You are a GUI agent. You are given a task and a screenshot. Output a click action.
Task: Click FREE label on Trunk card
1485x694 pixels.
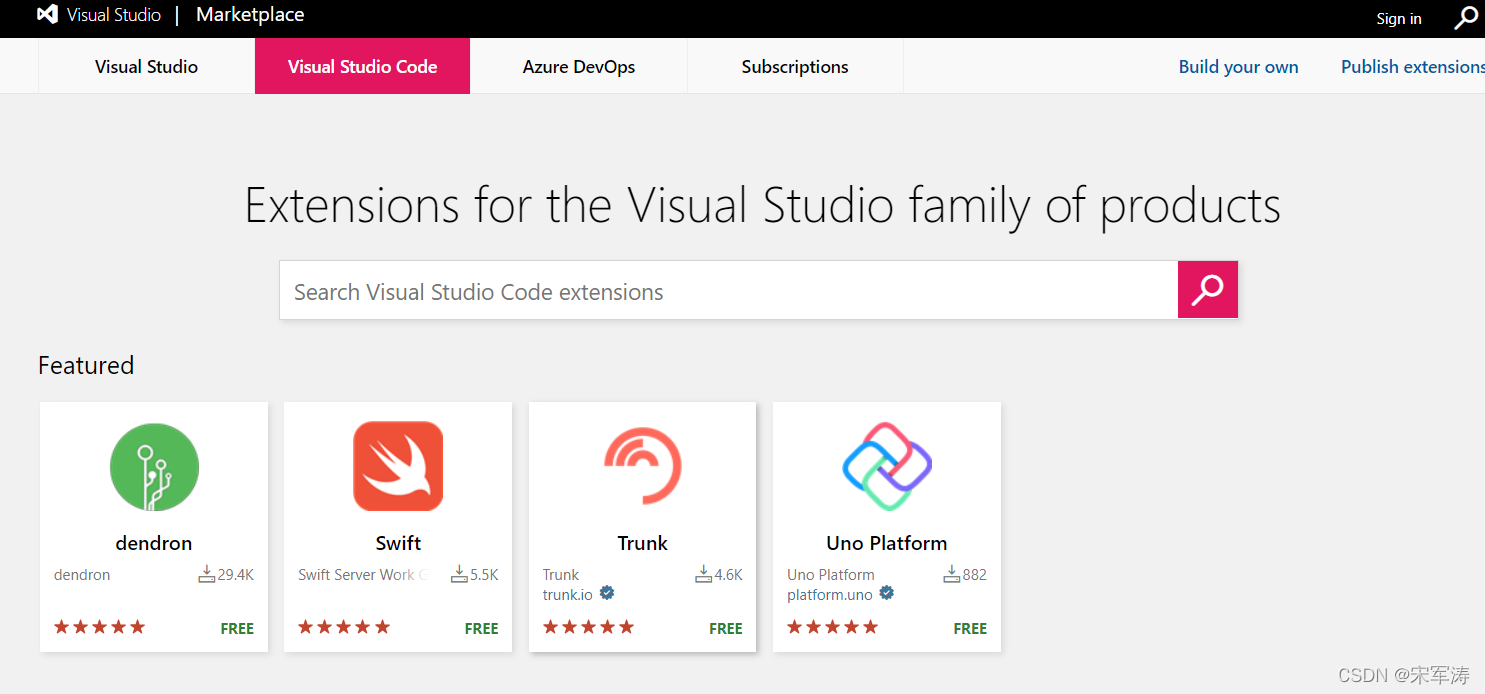coord(726,629)
